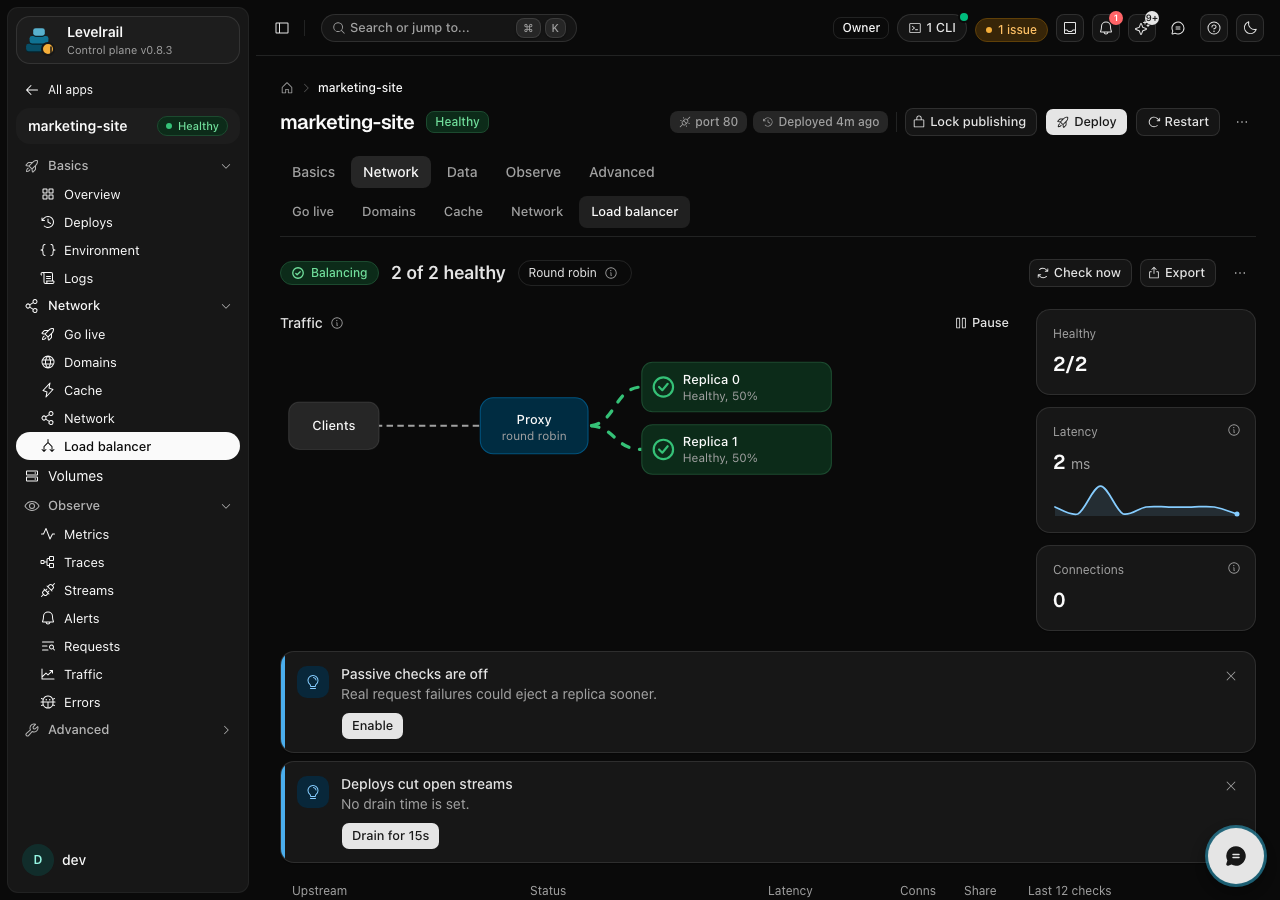Open the AI sparkle assistant icon

(1142, 28)
